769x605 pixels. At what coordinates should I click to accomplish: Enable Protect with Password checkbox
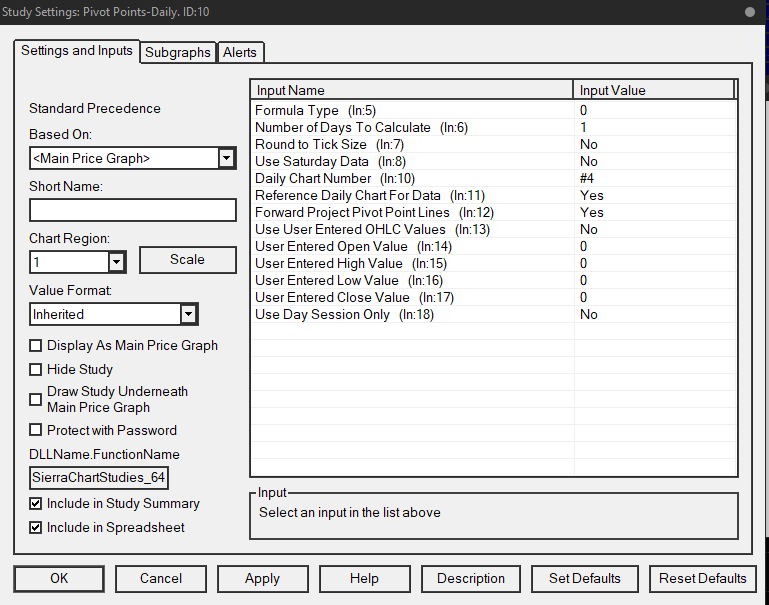[x=35, y=430]
